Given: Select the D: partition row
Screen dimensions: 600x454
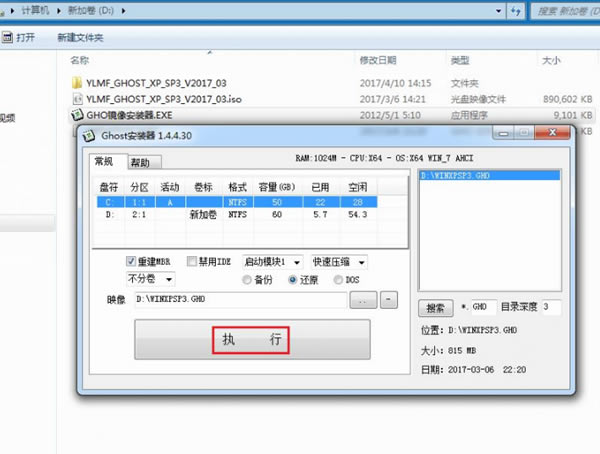Looking at the screenshot, I should point(237,214).
